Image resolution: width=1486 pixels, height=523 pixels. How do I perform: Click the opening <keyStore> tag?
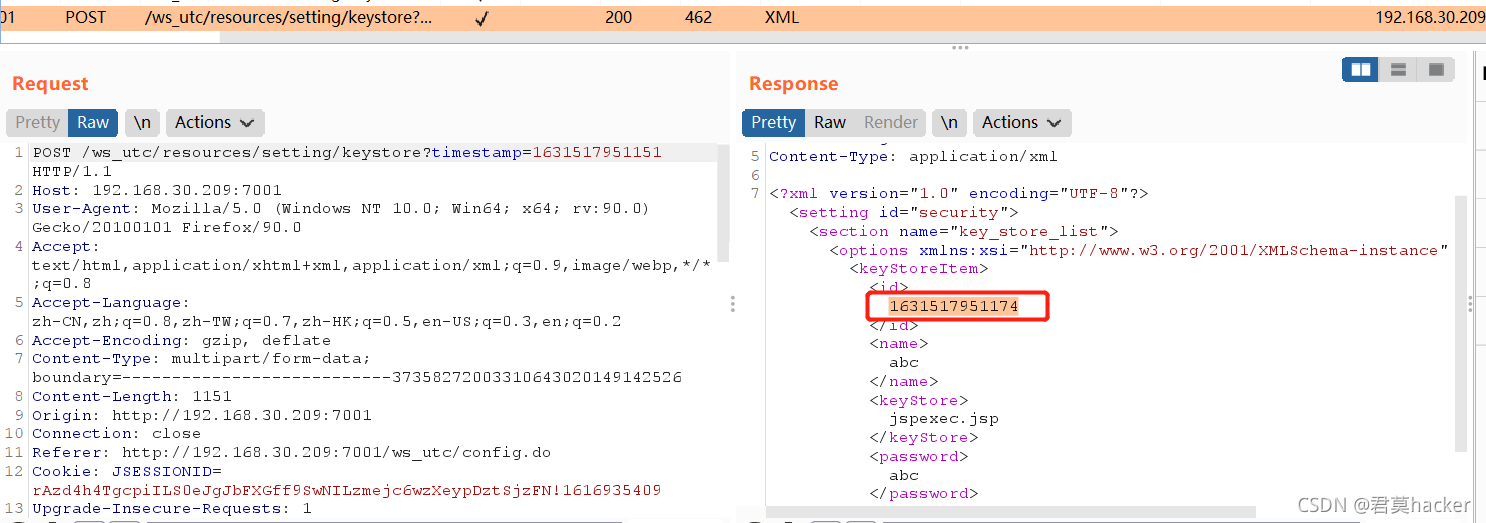click(x=918, y=400)
